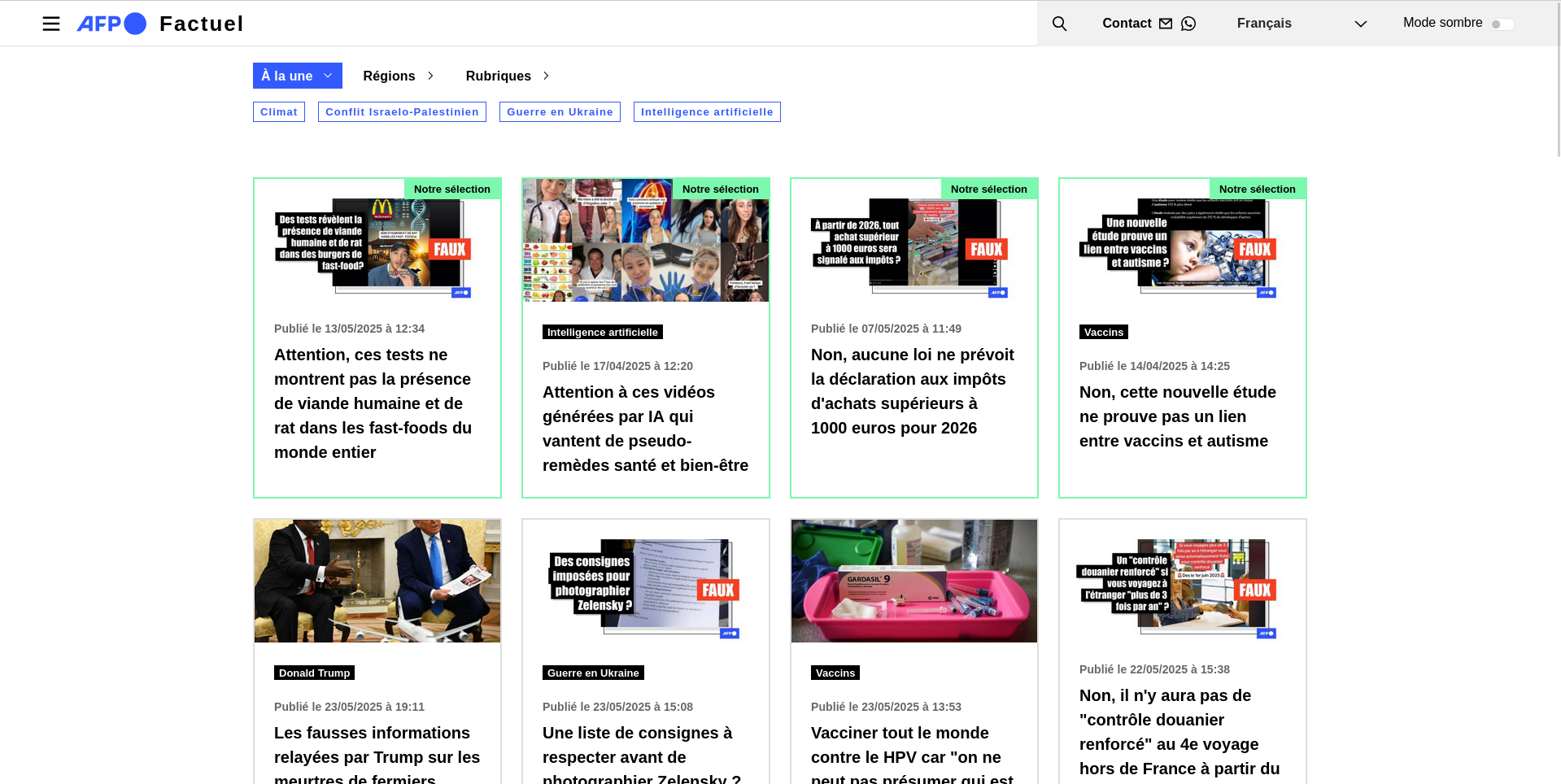Open the hamburger navigation menu
1561x784 pixels.
(x=51, y=24)
